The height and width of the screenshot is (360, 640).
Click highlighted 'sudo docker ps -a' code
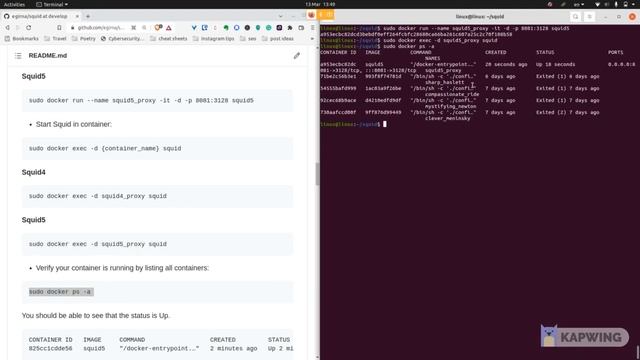tap(60, 292)
